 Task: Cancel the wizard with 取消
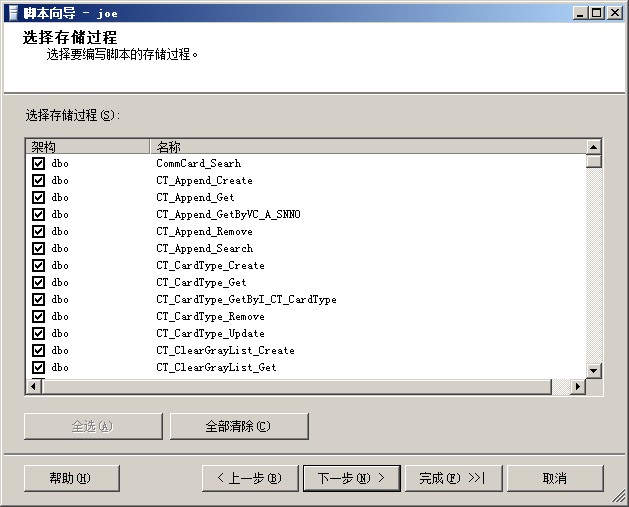click(554, 478)
